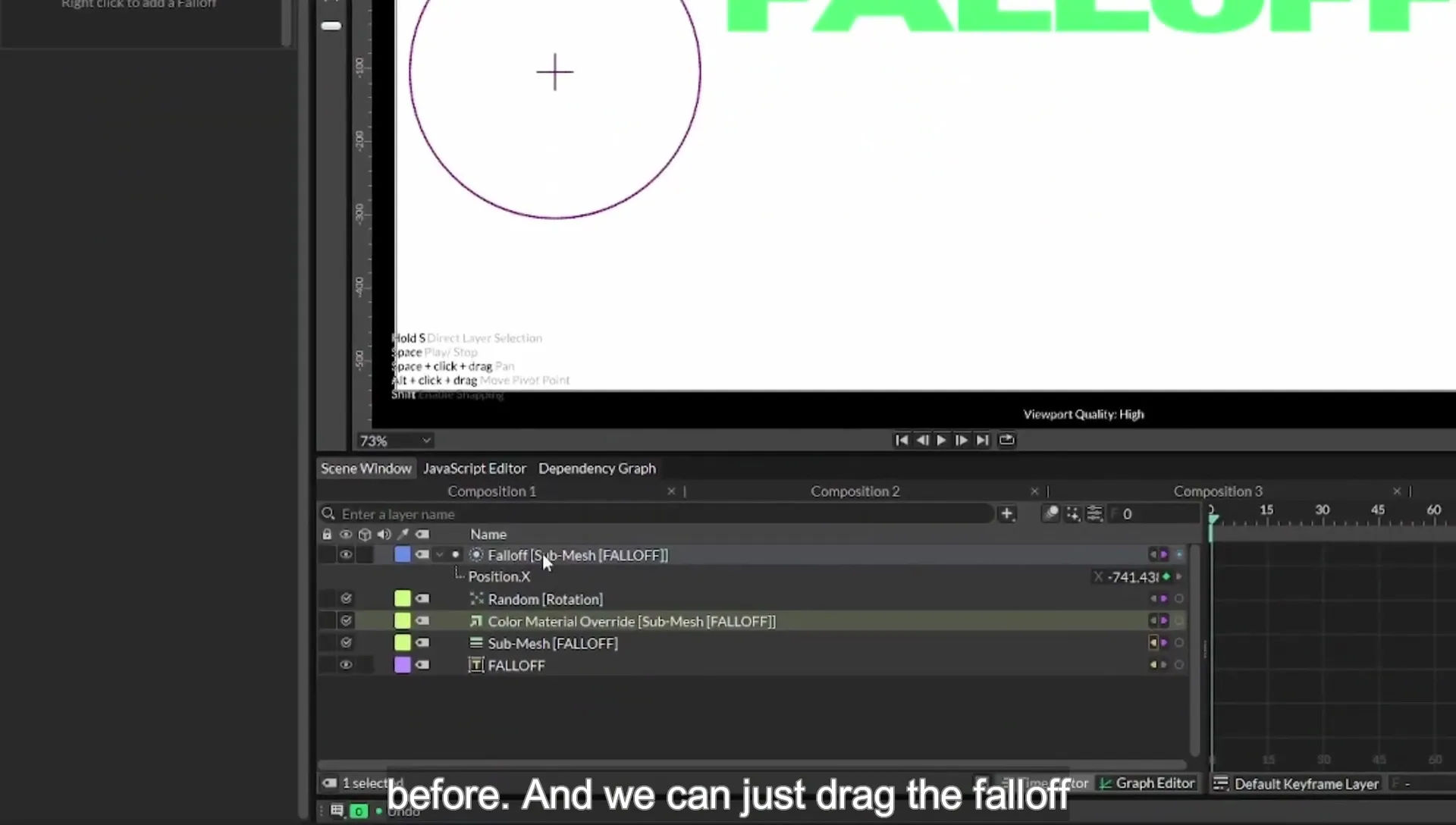This screenshot has height=825, width=1456.
Task: Disable the Color Material Override checkmark
Action: click(x=346, y=621)
